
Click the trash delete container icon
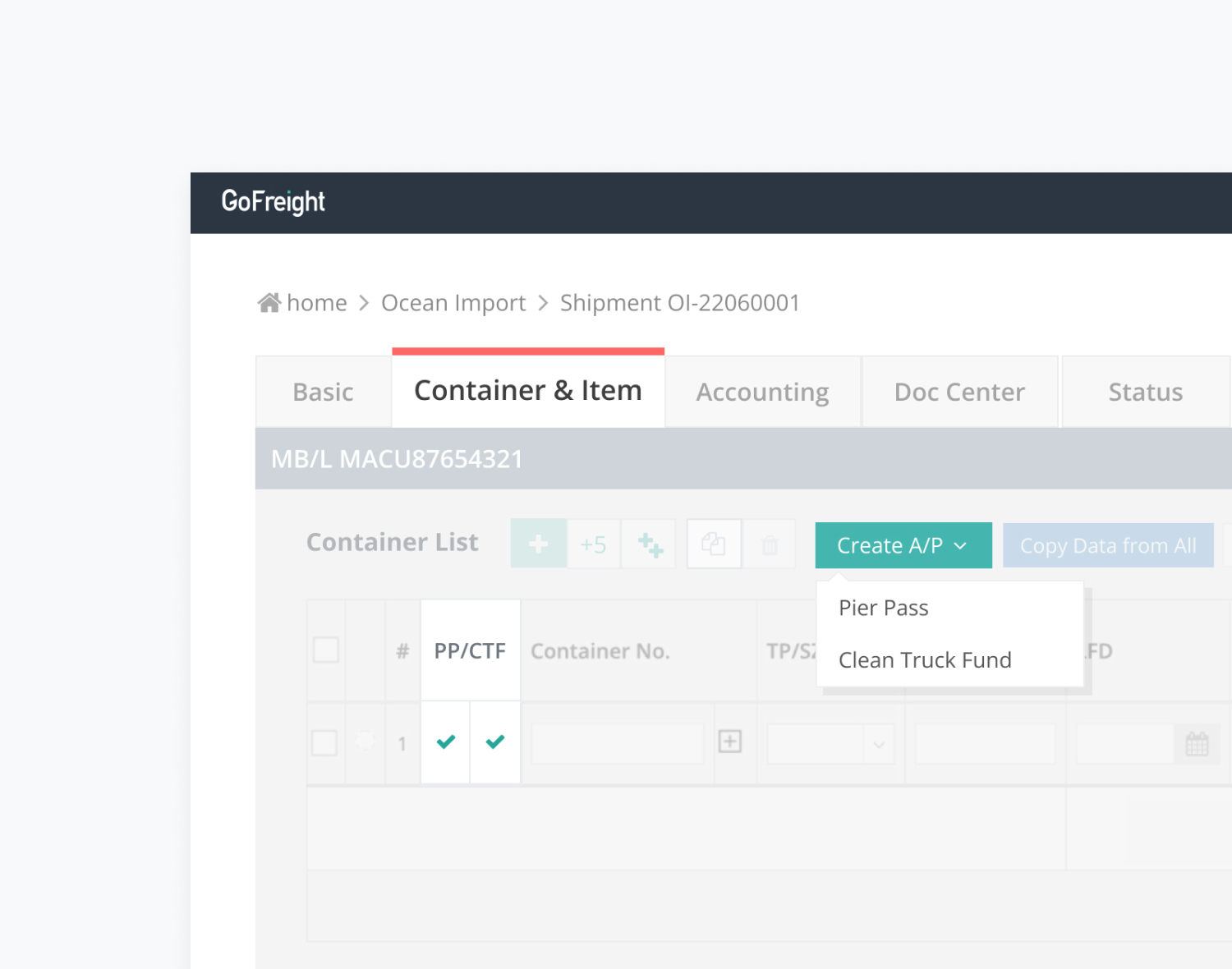[770, 544]
